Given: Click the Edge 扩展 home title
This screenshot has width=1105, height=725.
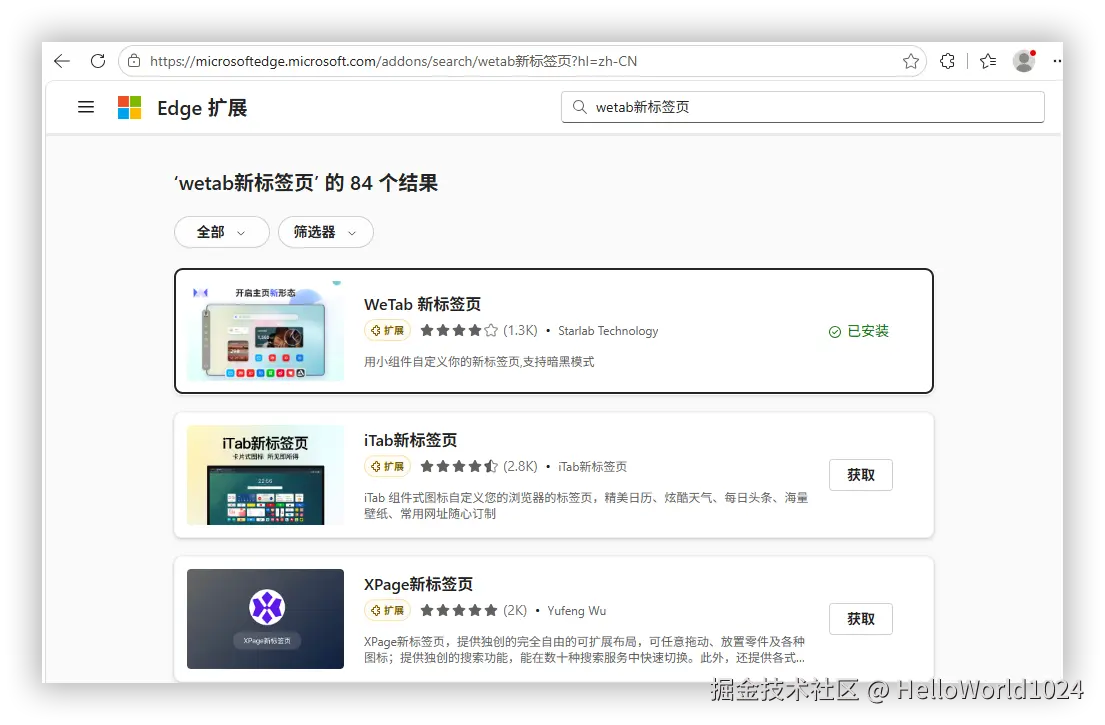Looking at the screenshot, I should tap(202, 109).
